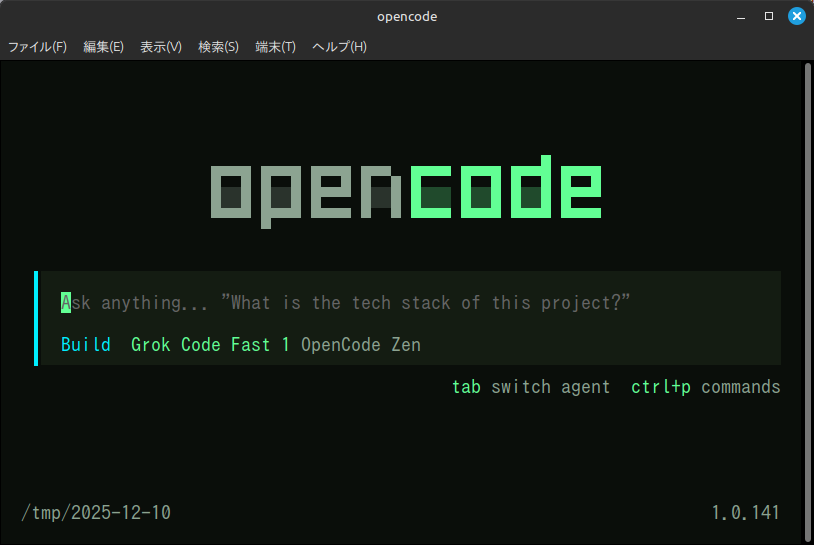This screenshot has height=545, width=814.
Task: Open the ヘルプ(H) menu
Action: coord(340,47)
